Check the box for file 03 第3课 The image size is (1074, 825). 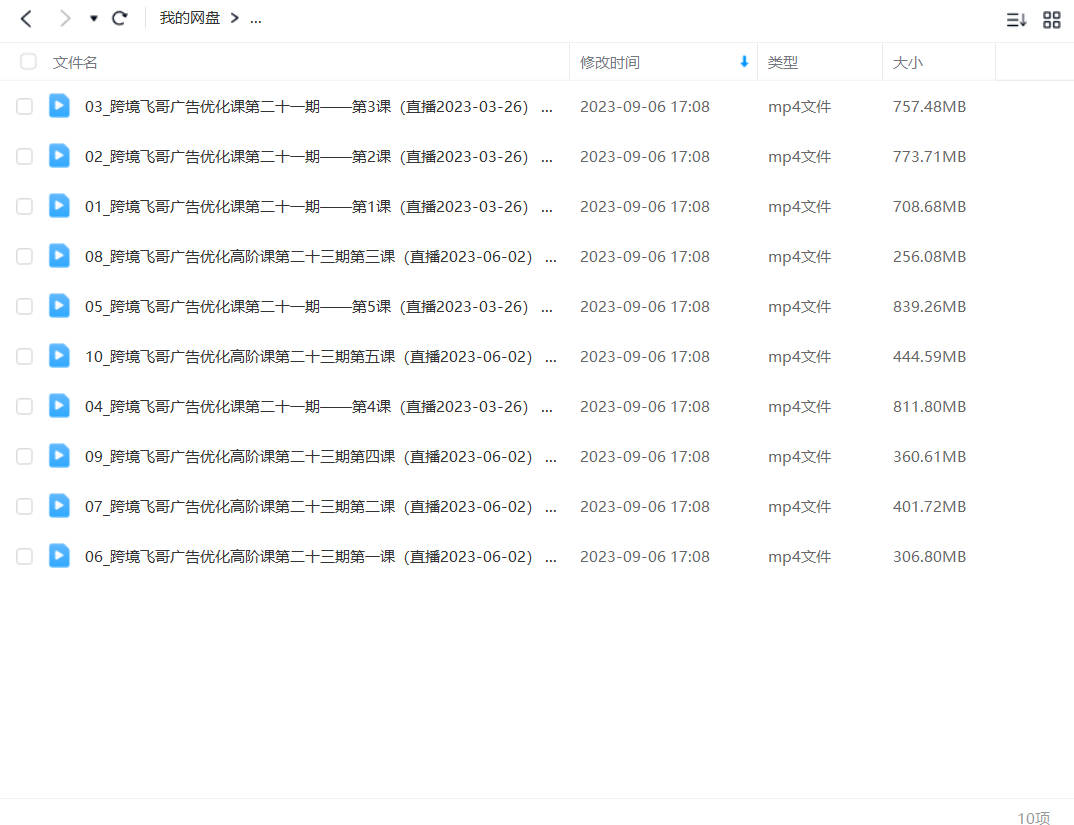point(24,106)
